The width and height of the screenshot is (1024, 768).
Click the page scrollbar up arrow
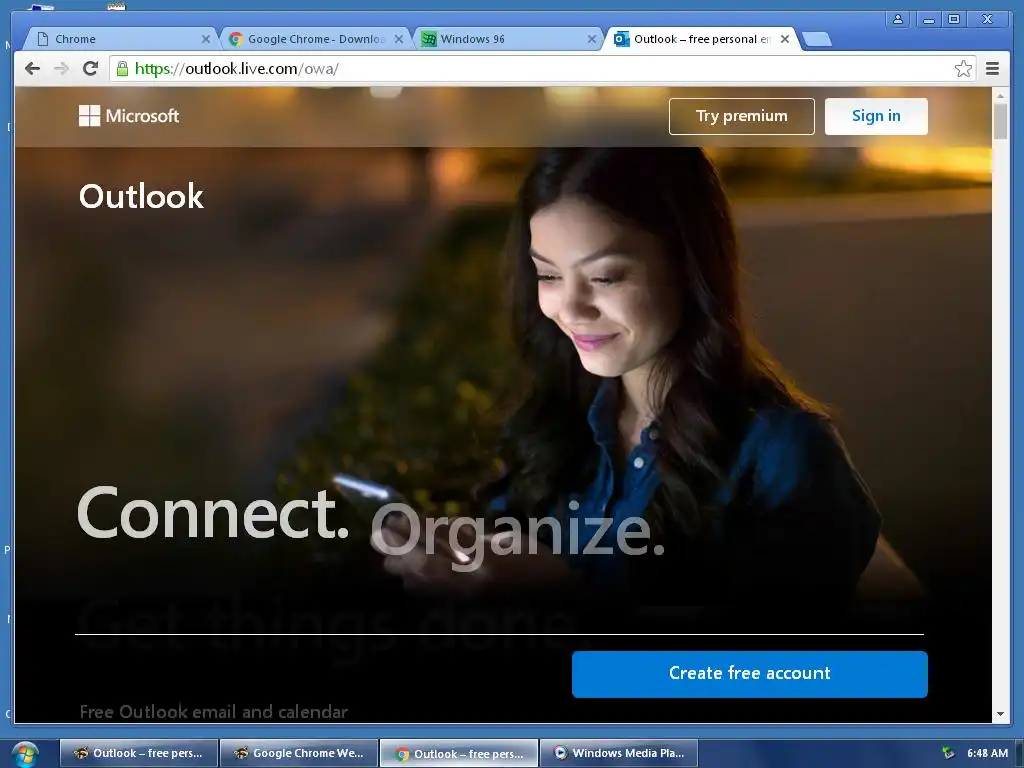click(x=1000, y=95)
